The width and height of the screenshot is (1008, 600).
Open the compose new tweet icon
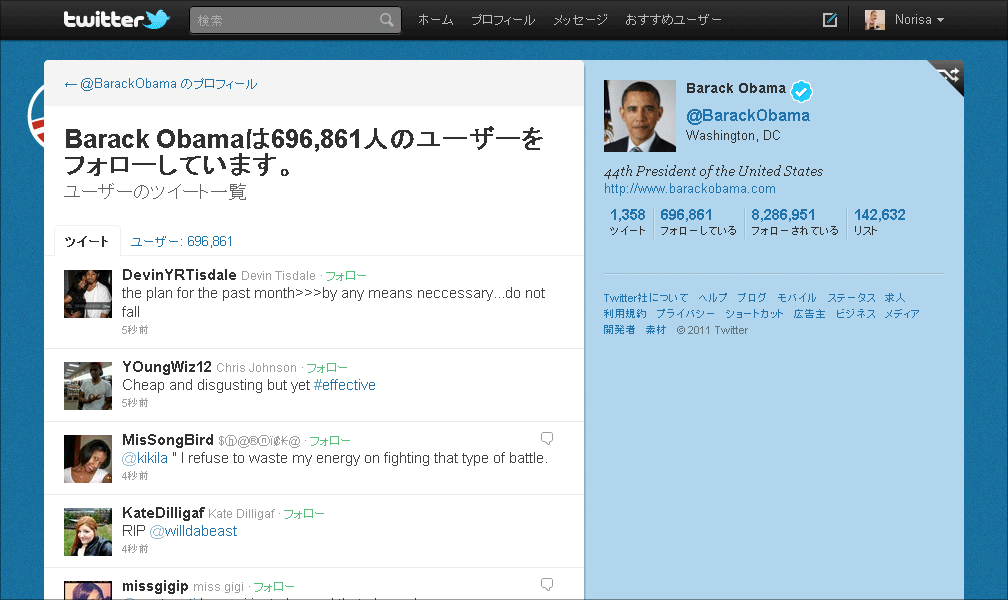coord(830,20)
